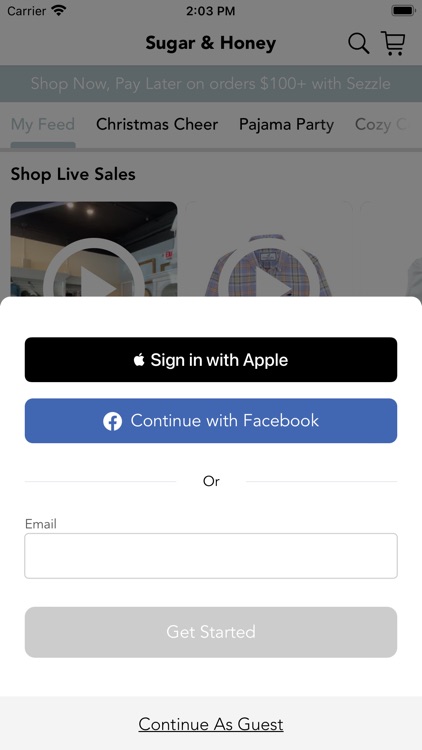The image size is (422, 750).
Task: Click the Get Started button
Action: tap(211, 632)
